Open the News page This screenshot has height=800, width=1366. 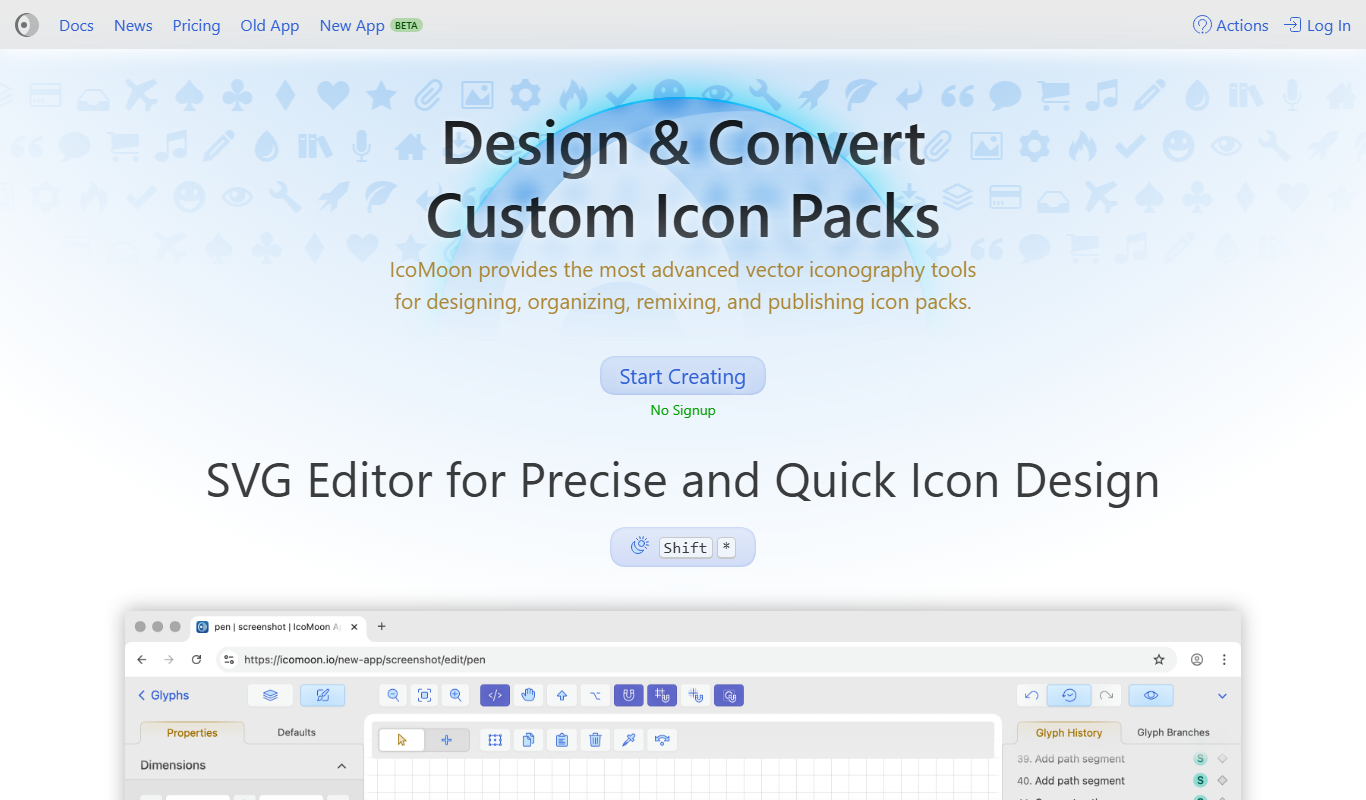[133, 25]
